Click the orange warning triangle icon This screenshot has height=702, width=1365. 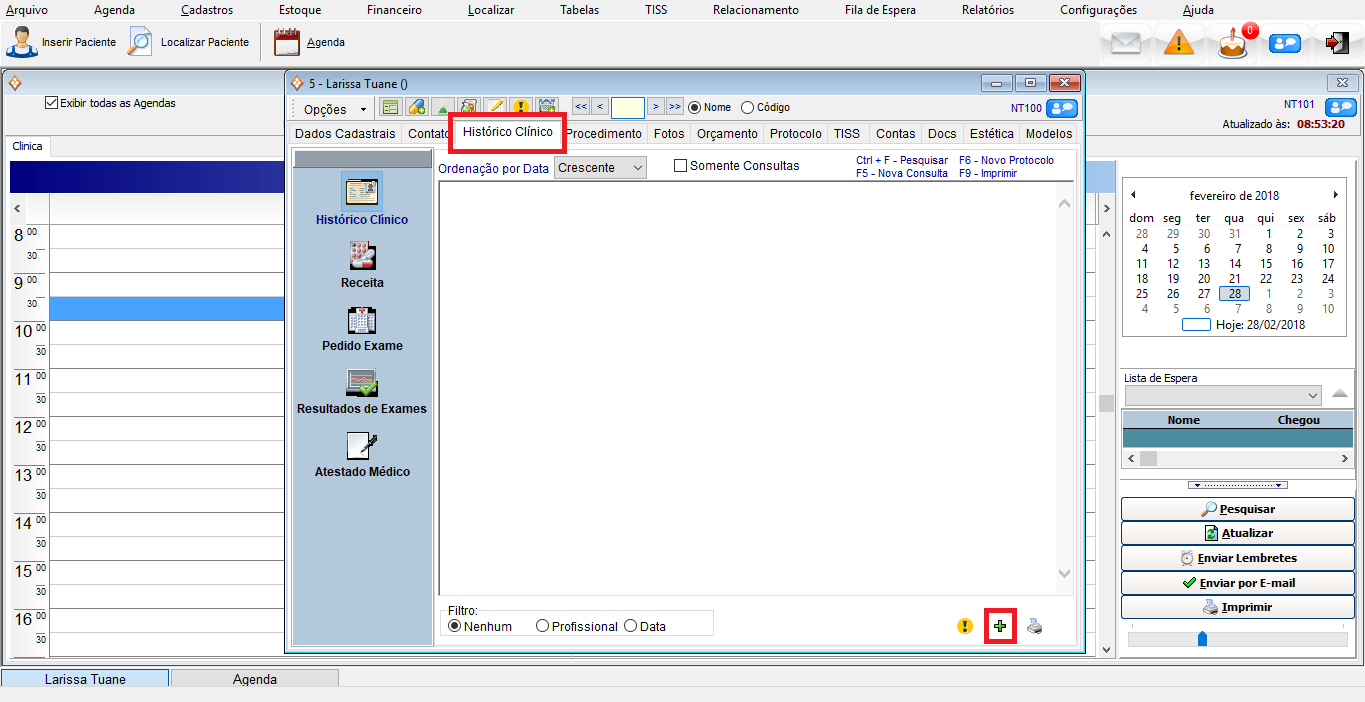[1179, 43]
